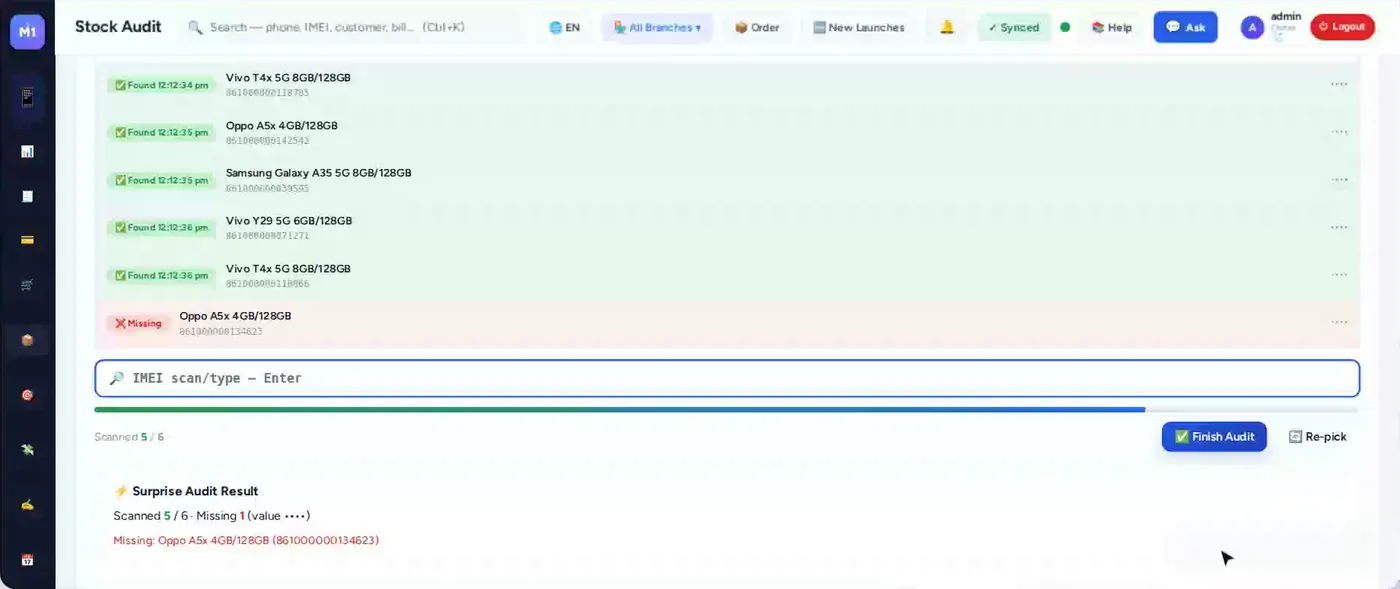Click the Found 12:12:34 pm badge

click(x=161, y=85)
